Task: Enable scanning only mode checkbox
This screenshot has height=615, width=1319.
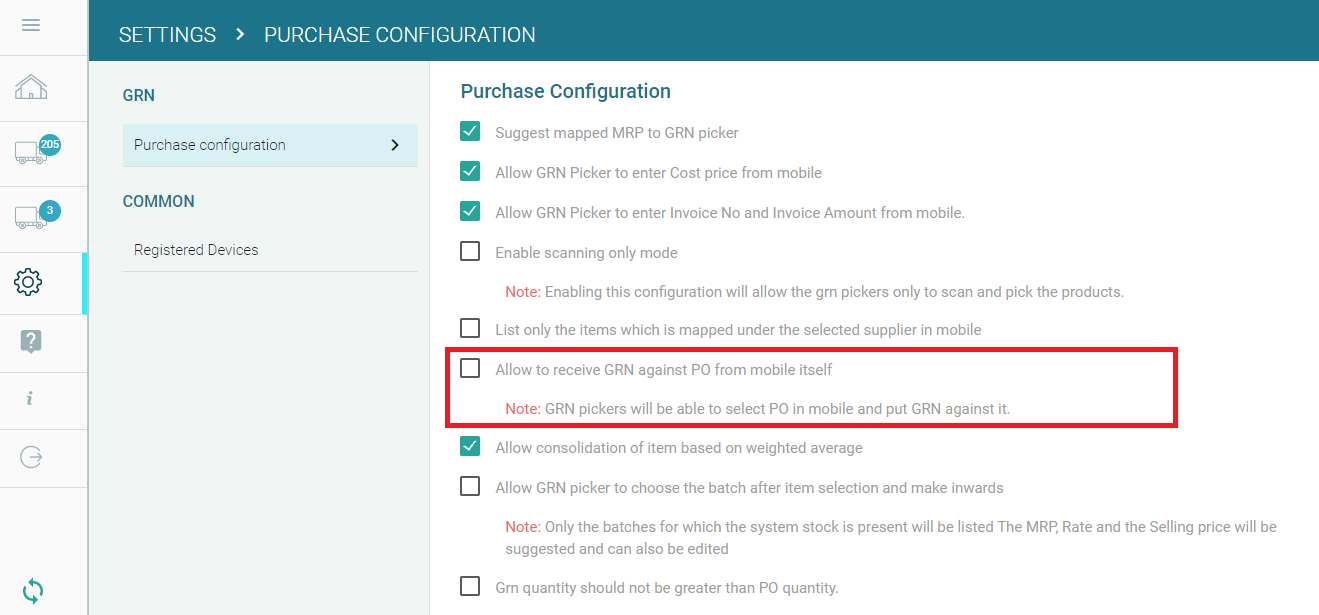Action: tap(470, 252)
